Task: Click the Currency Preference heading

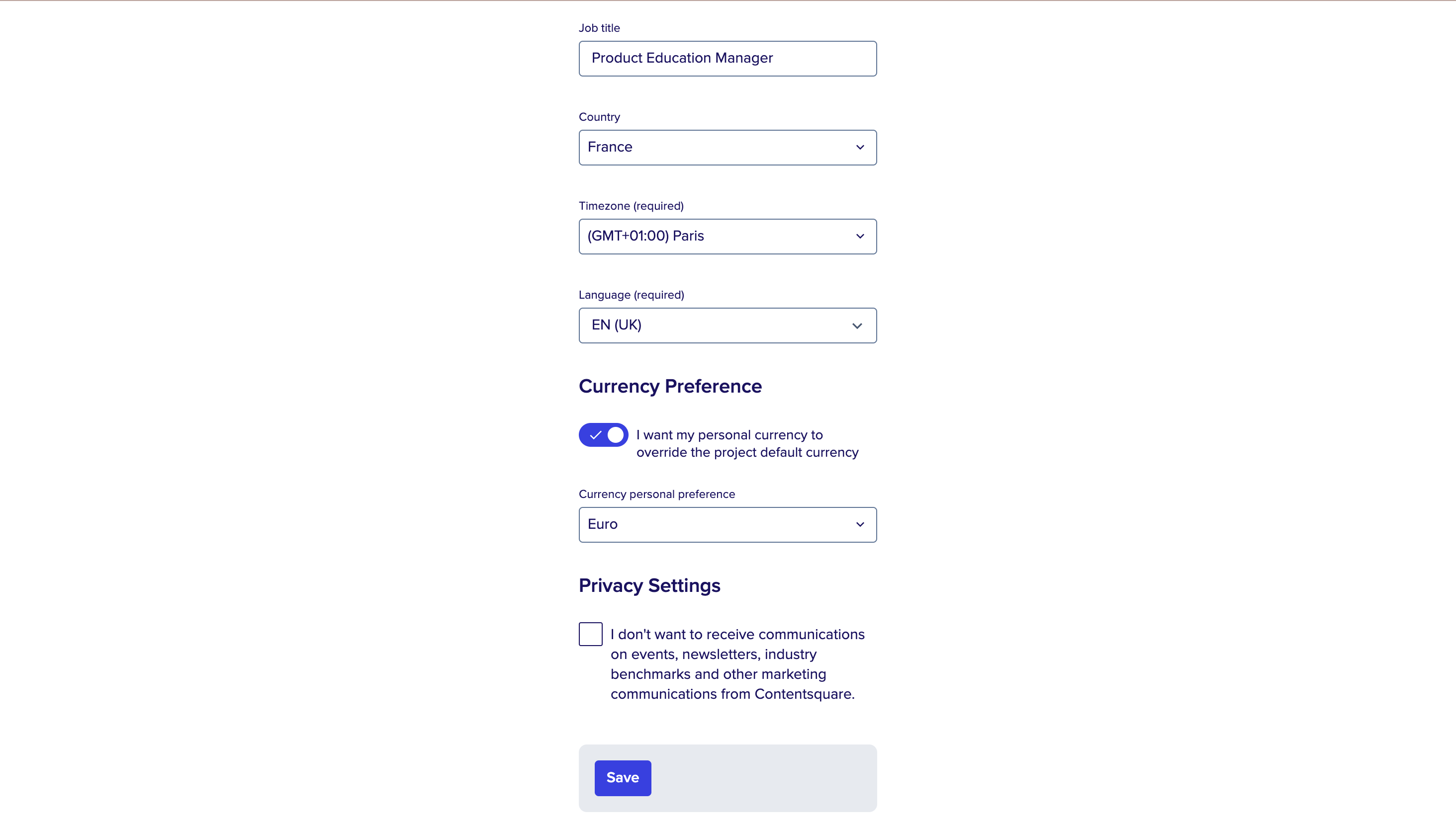Action: 670,386
